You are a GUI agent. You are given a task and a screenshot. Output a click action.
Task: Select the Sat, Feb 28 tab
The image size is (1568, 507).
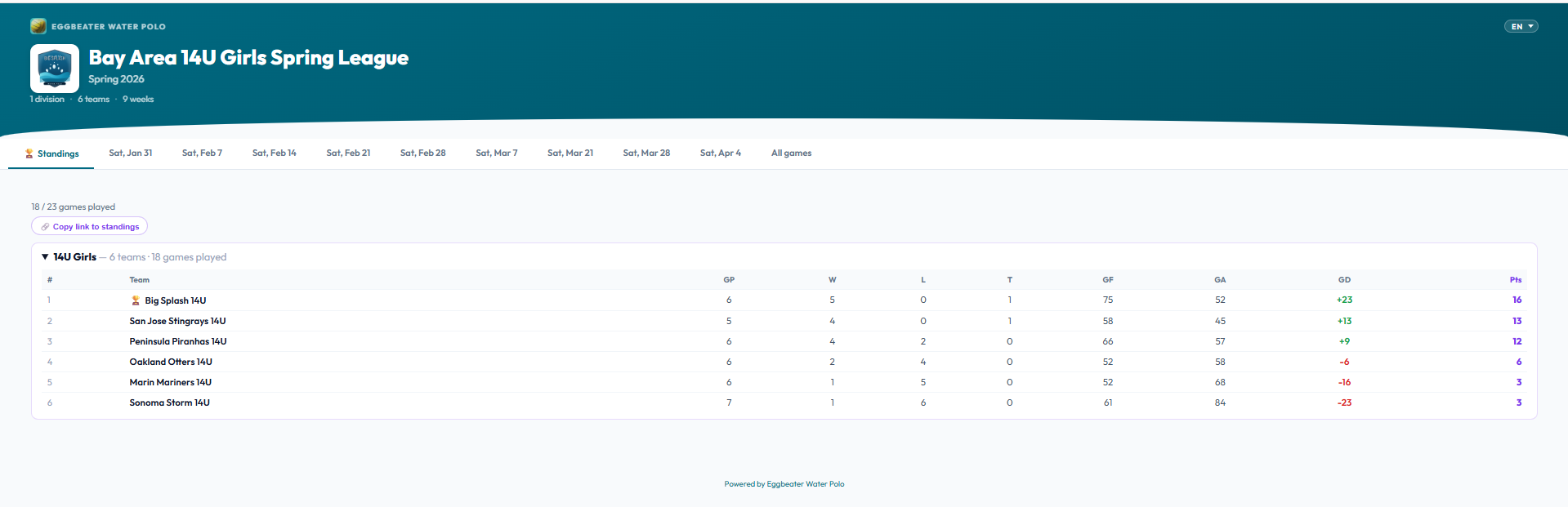pyautogui.click(x=422, y=153)
